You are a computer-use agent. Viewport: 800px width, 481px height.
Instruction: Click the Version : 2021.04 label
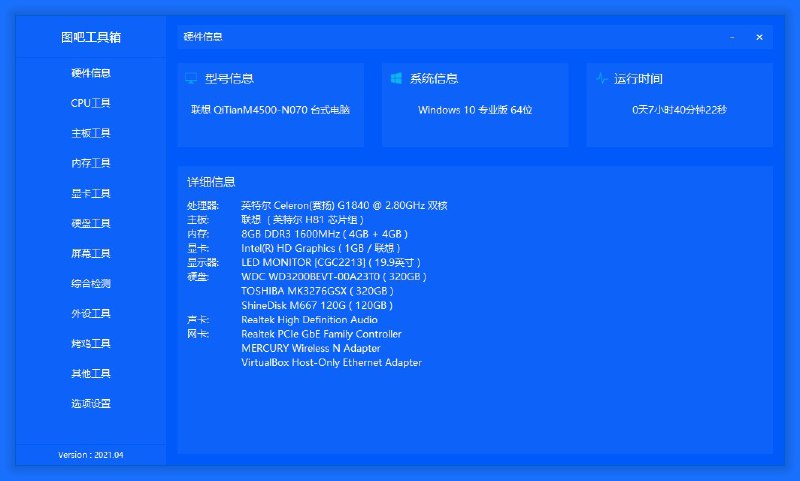(x=91, y=455)
